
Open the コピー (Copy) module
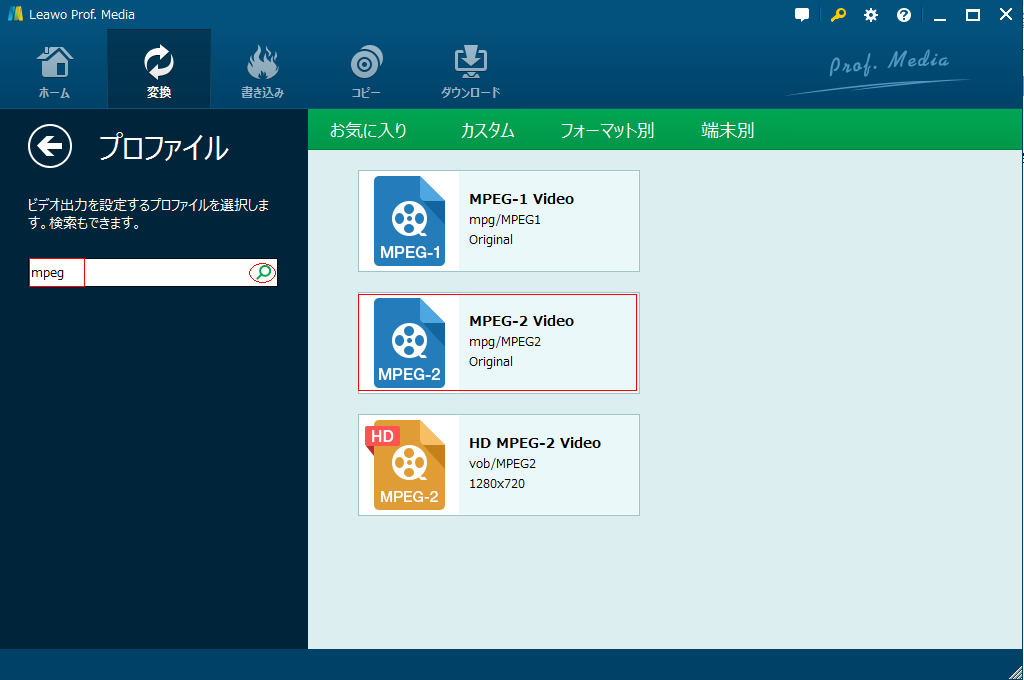[366, 72]
